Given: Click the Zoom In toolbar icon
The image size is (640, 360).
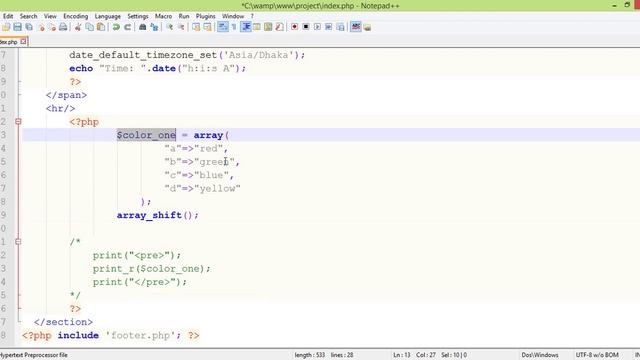Looking at the screenshot, I should [x=169, y=27].
